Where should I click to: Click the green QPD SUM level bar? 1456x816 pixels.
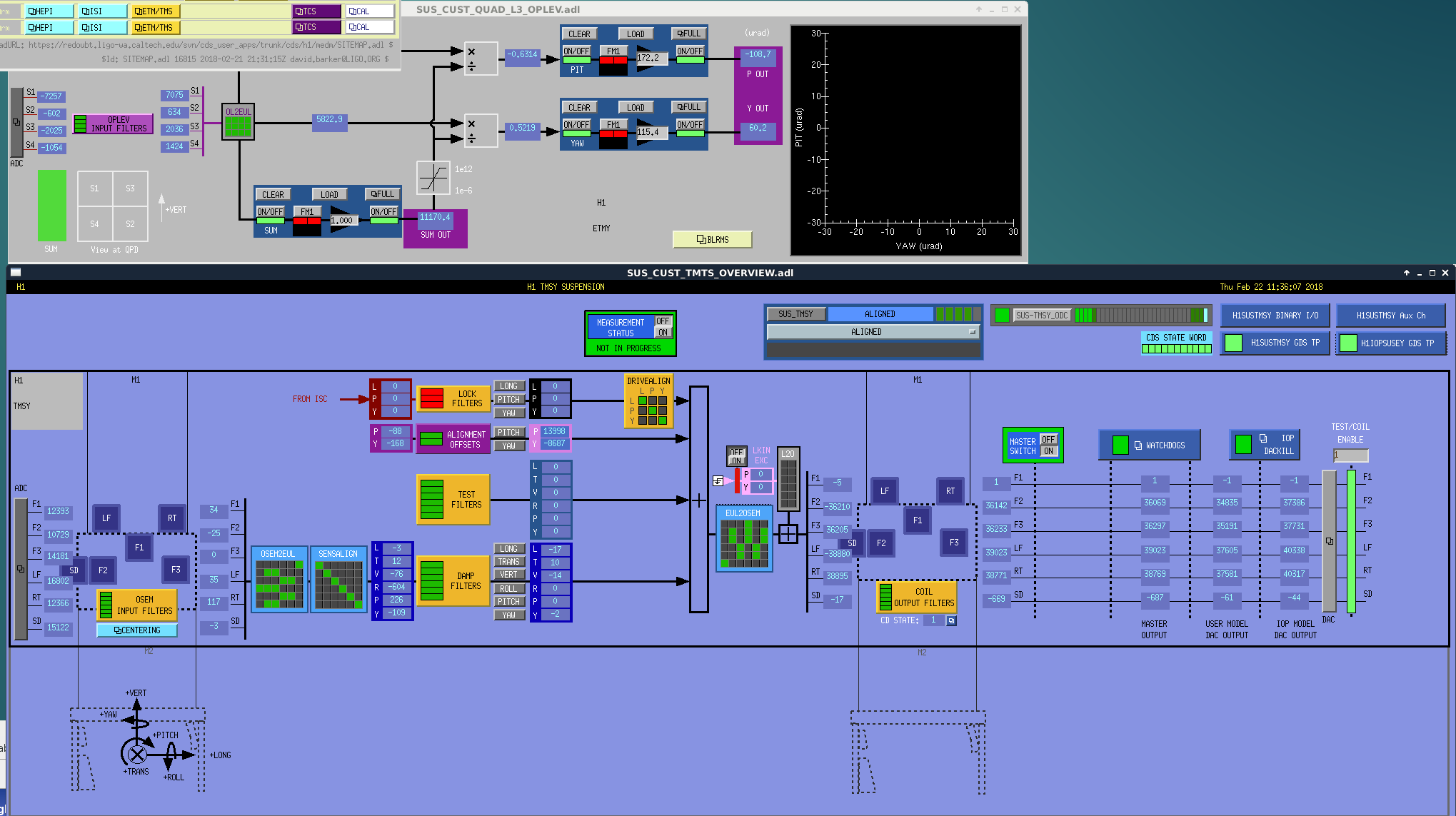(x=51, y=206)
